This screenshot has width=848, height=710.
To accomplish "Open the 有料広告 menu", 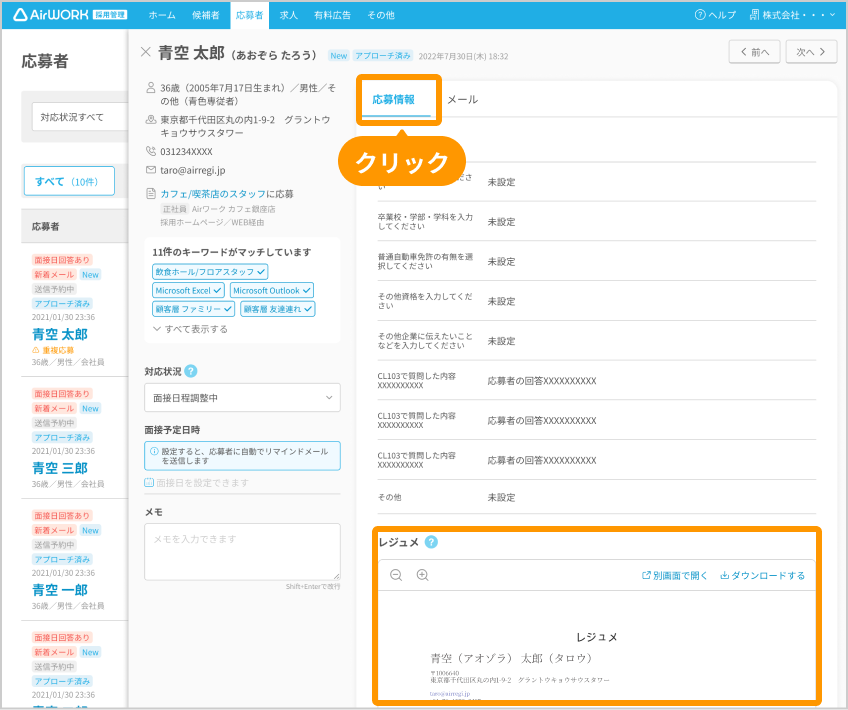I will coord(332,15).
